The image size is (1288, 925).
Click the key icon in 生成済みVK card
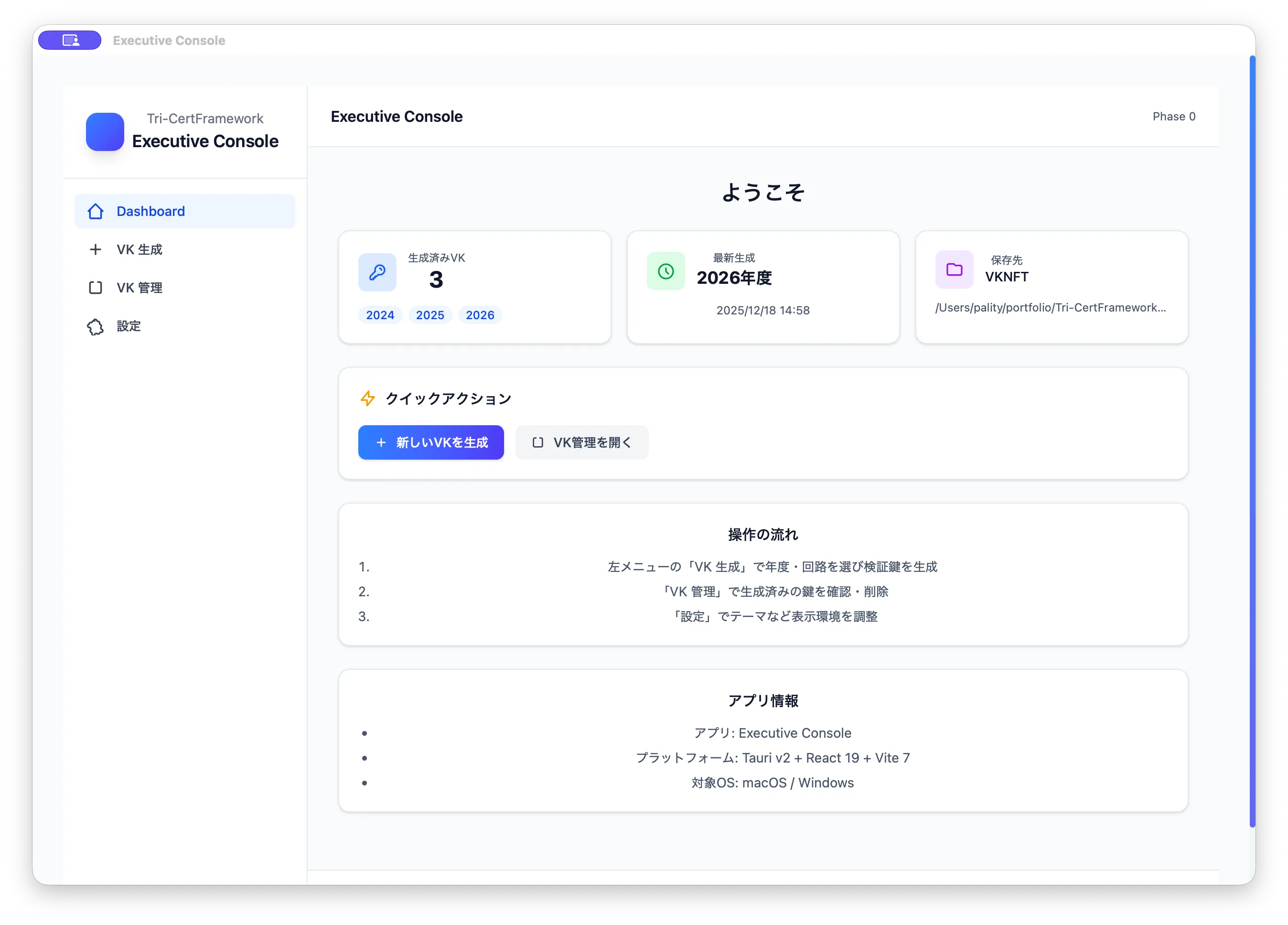pyautogui.click(x=377, y=272)
